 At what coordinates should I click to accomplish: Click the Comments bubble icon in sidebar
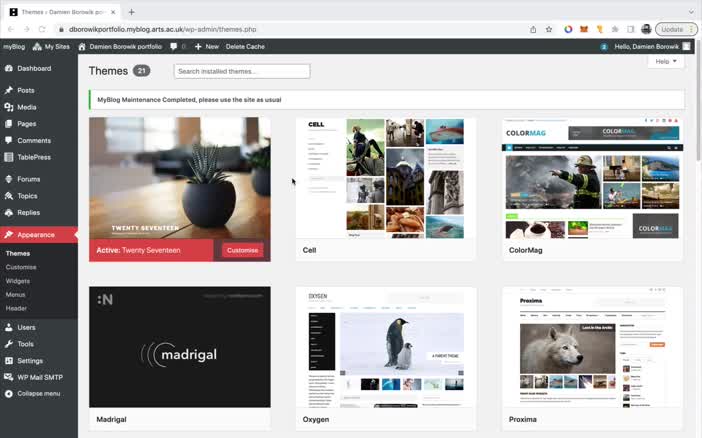coord(9,140)
